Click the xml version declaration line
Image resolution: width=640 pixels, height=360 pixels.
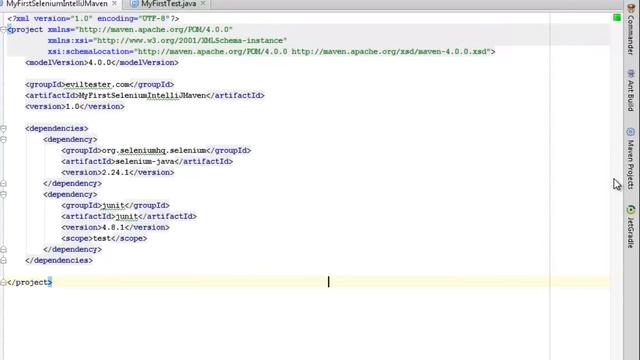(x=93, y=19)
